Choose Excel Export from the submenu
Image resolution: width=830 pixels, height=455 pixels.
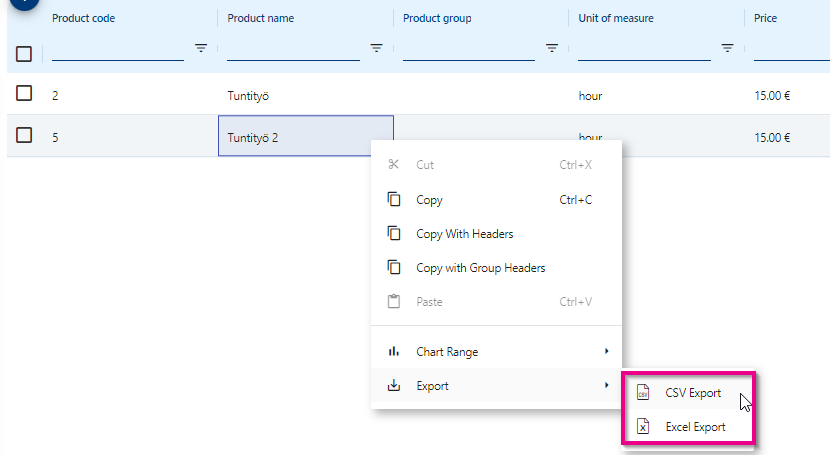point(695,427)
